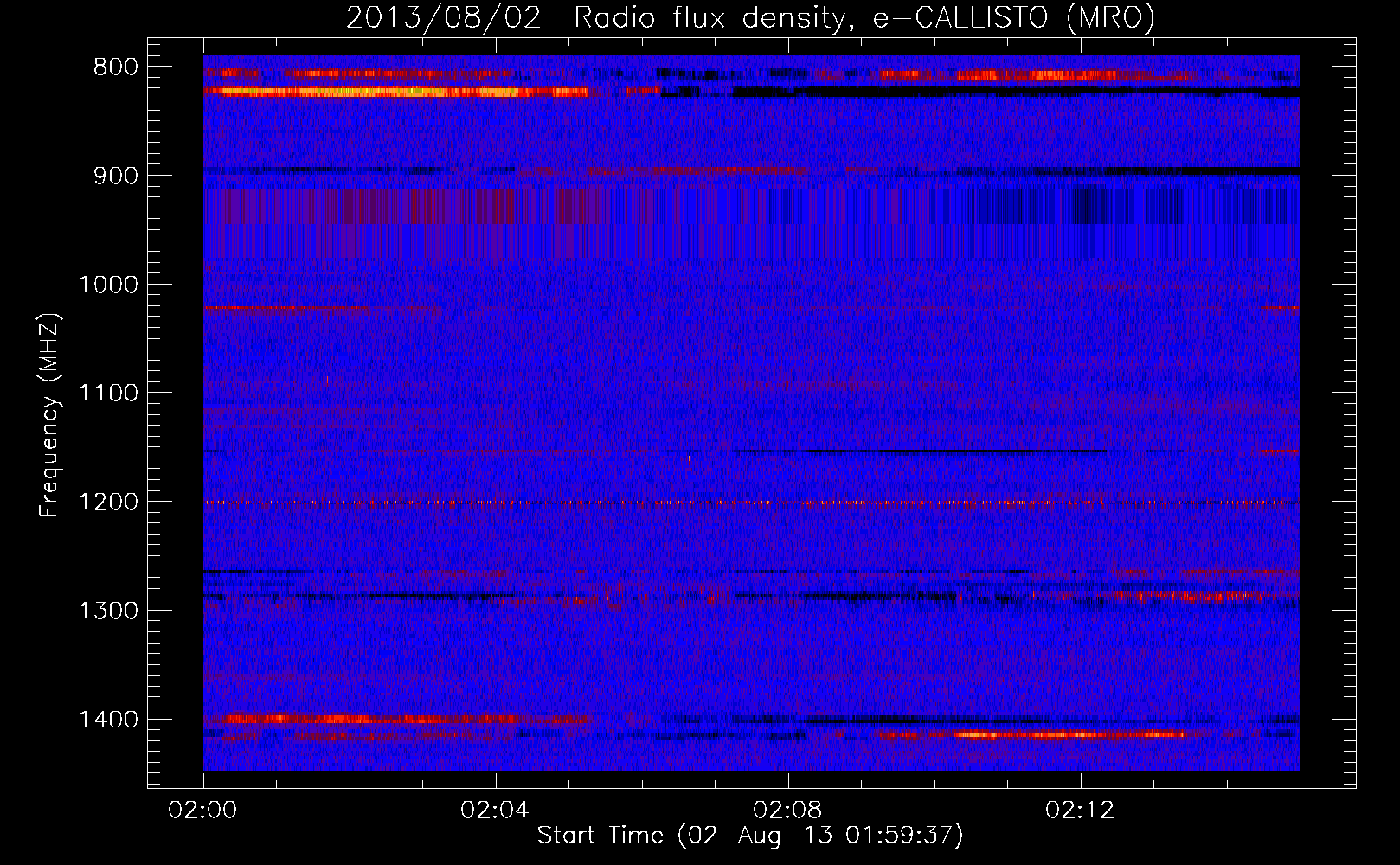Screen dimensions: 1400x865
Task: Click the 02:04 time tick label
Action: pyautogui.click(x=495, y=811)
